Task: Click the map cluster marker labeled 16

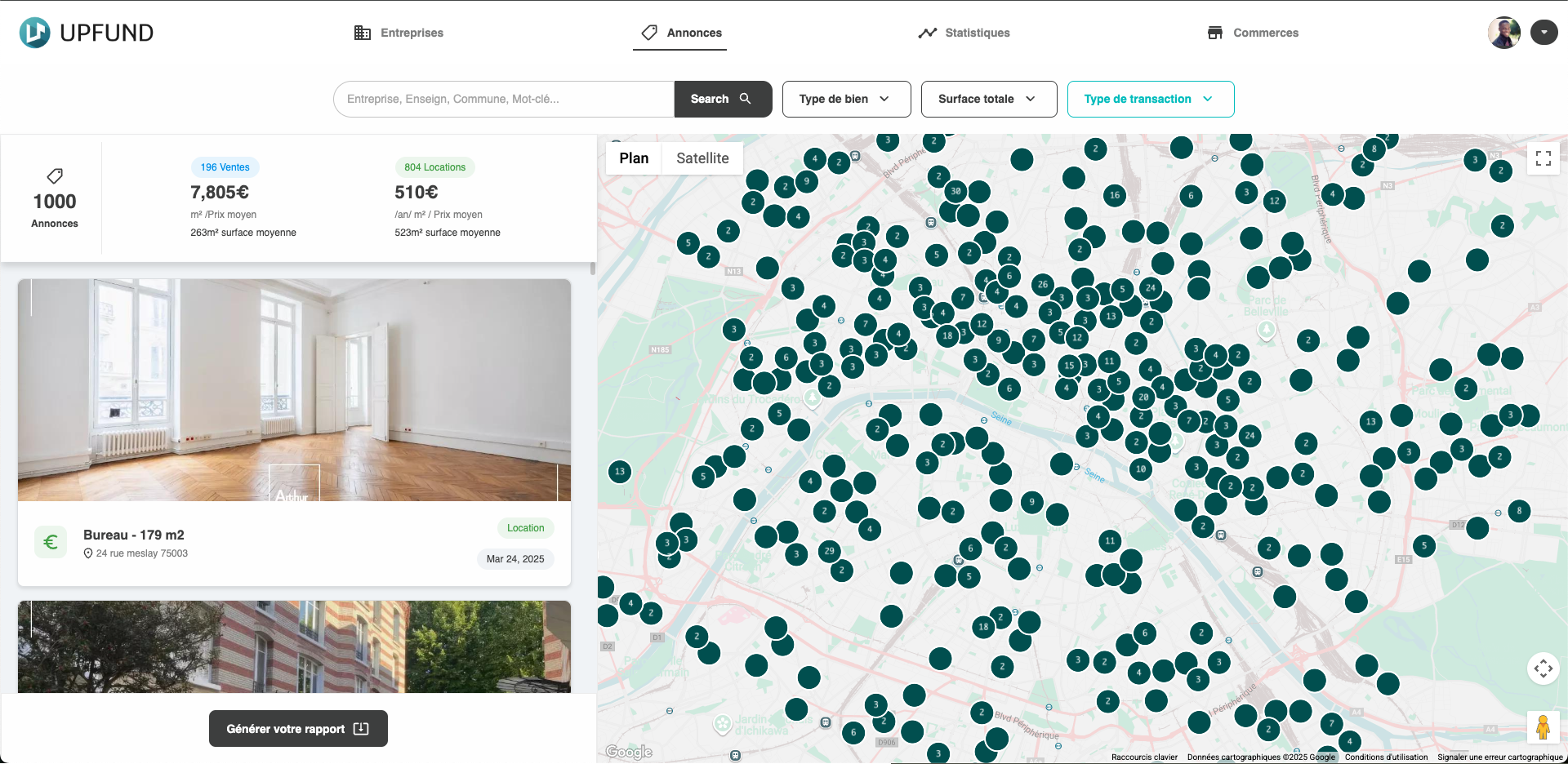Action: 1115,195
